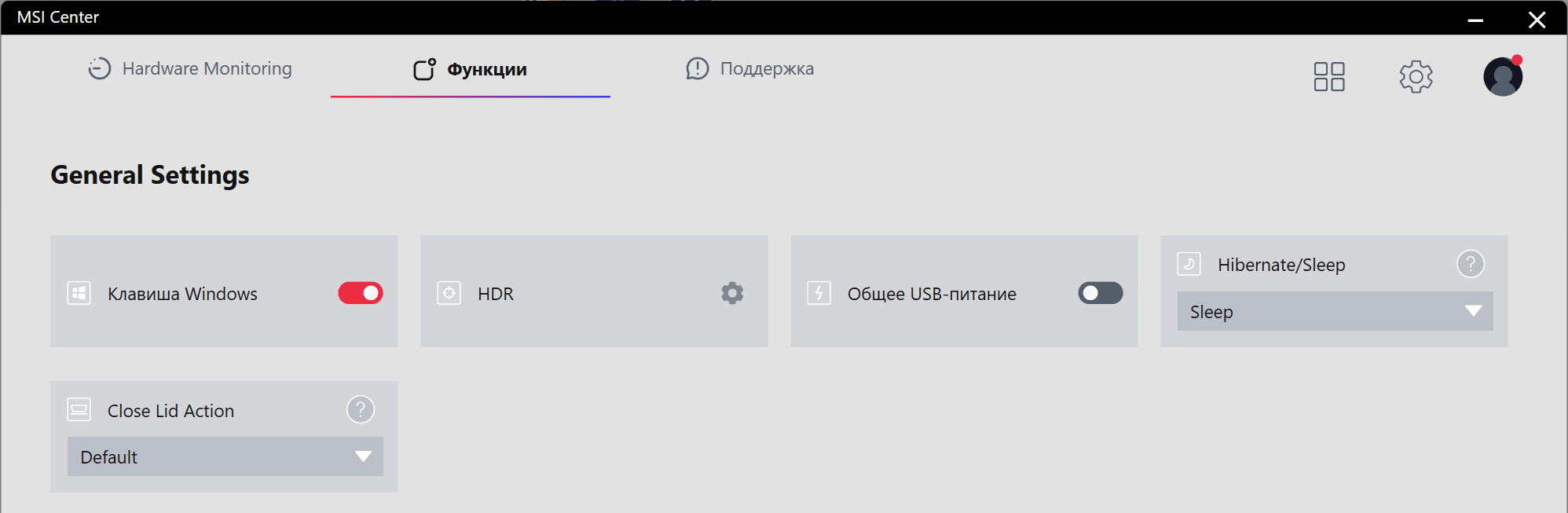Screen dimensions: 1568x513
Task: Minimize the MSI Center window
Action: coord(1475,19)
